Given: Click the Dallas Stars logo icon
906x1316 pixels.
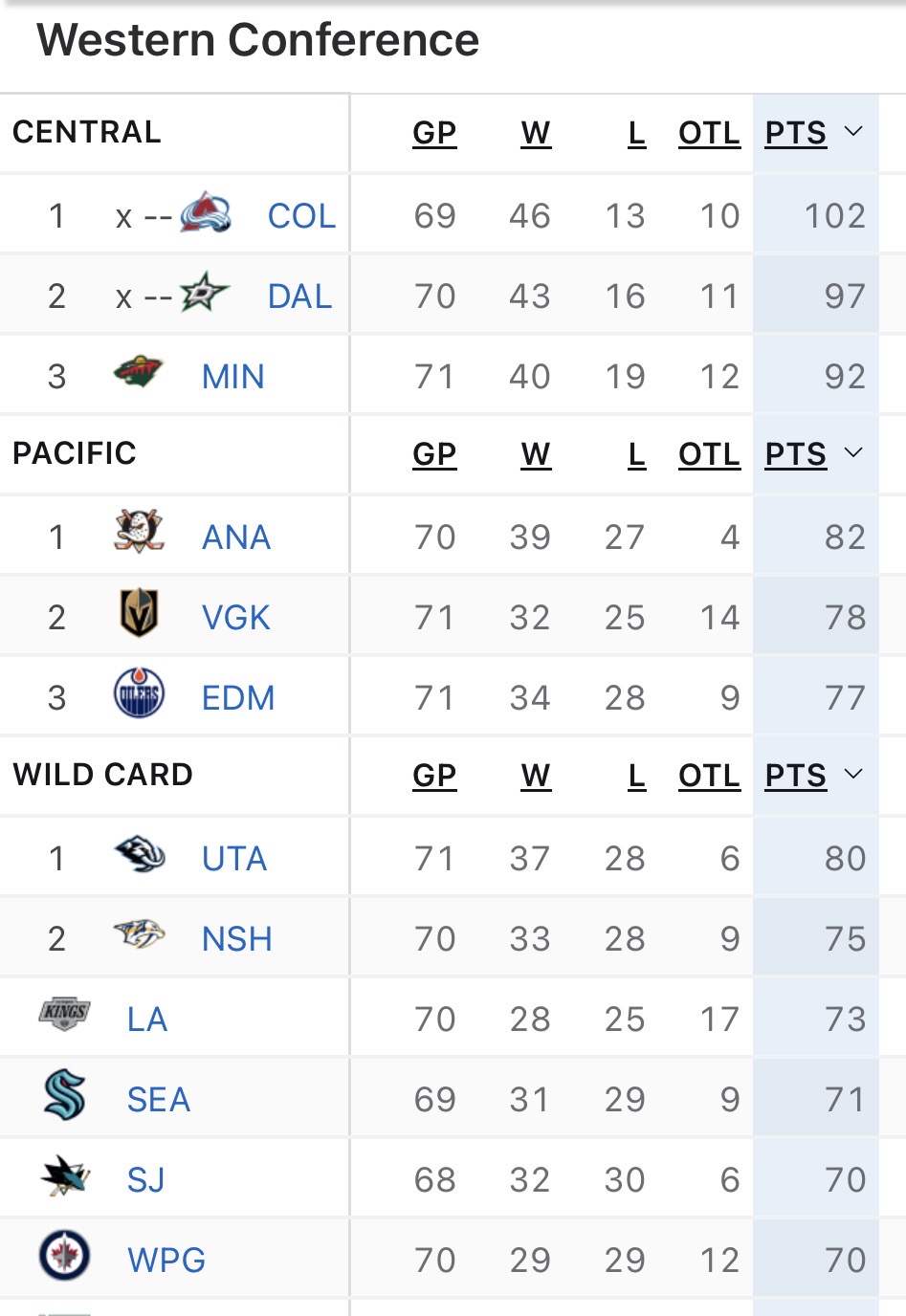Looking at the screenshot, I should point(204,293).
